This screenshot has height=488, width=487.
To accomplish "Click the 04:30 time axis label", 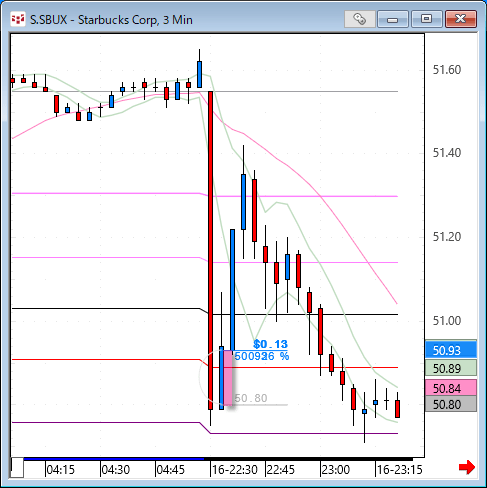I will 116,470.
